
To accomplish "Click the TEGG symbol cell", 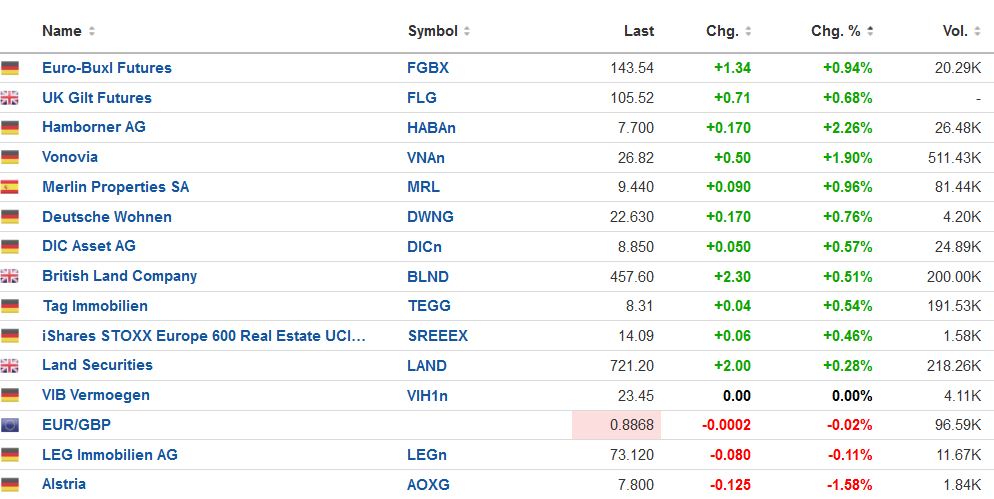I will (429, 306).
